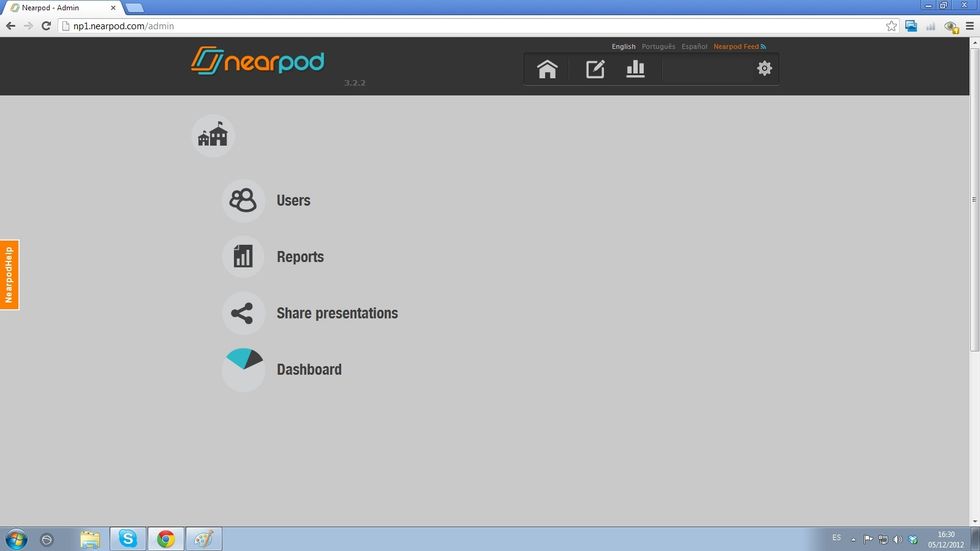The image size is (980, 551).
Task: Open the Home icon in Nearpod header
Action: point(547,69)
